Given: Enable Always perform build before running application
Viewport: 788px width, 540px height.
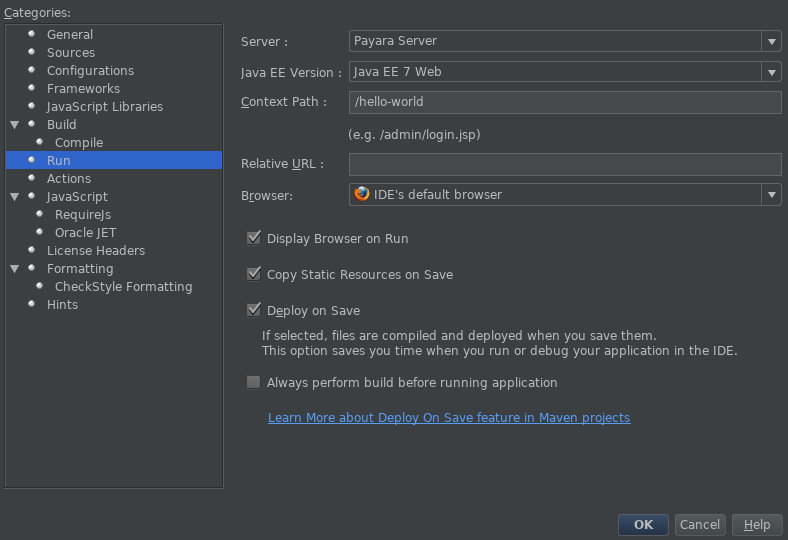Looking at the screenshot, I should [x=254, y=382].
